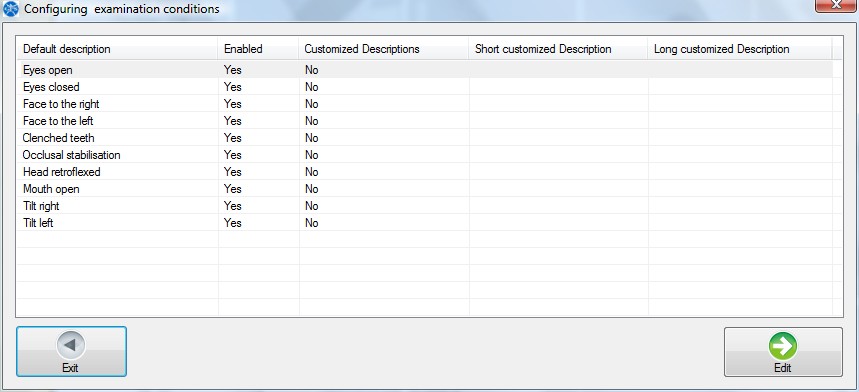This screenshot has height=392, width=859.
Task: Click the green arrow Edit icon
Action: (782, 346)
